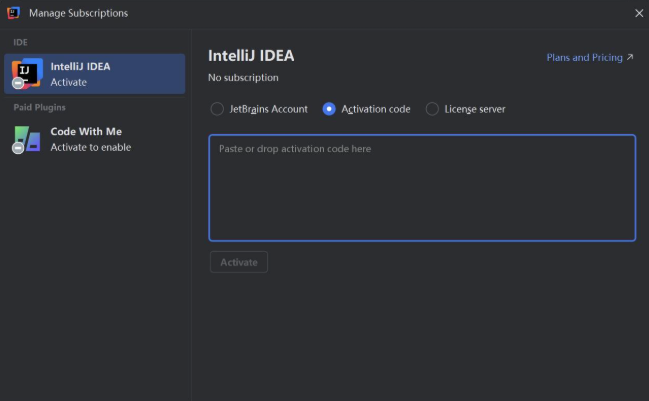Open the Plans and Pricing link
The height and width of the screenshot is (401, 649).
[584, 58]
